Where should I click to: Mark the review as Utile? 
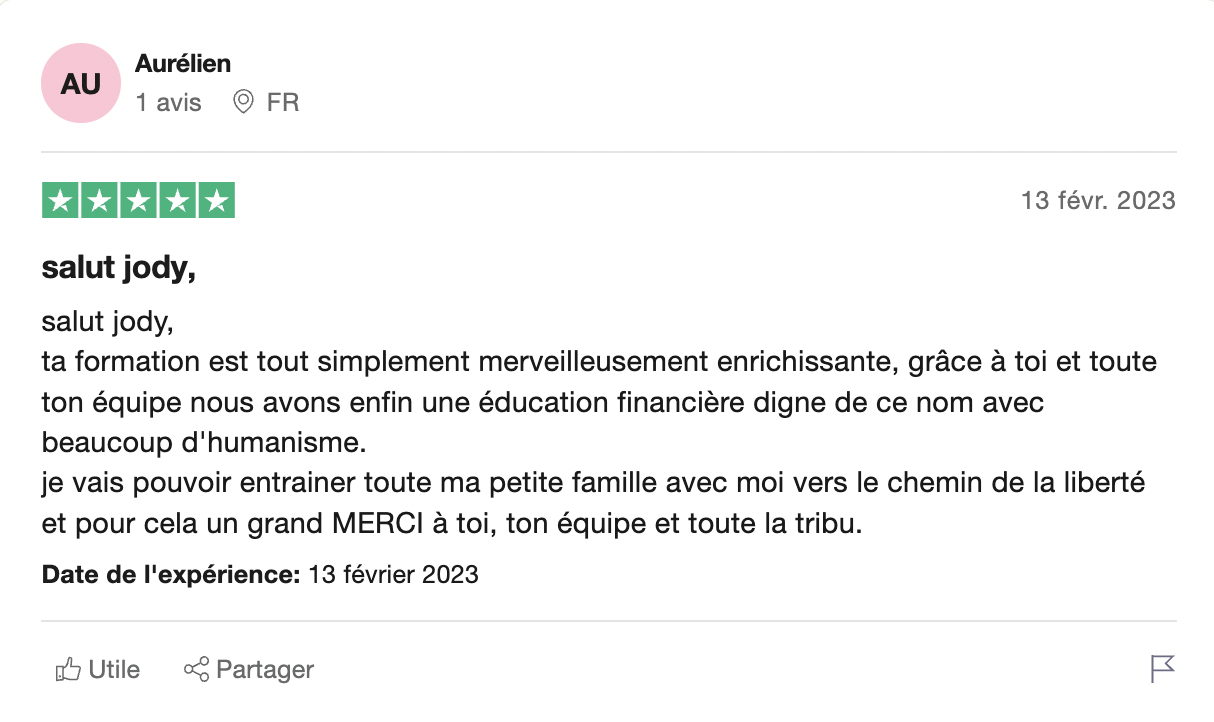114,669
